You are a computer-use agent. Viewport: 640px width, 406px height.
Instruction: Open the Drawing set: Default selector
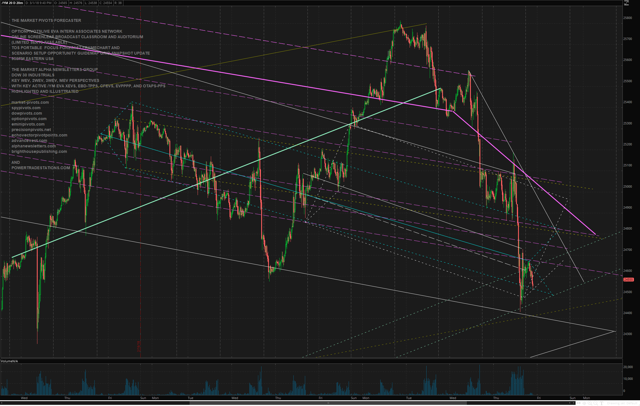(x=622, y=403)
